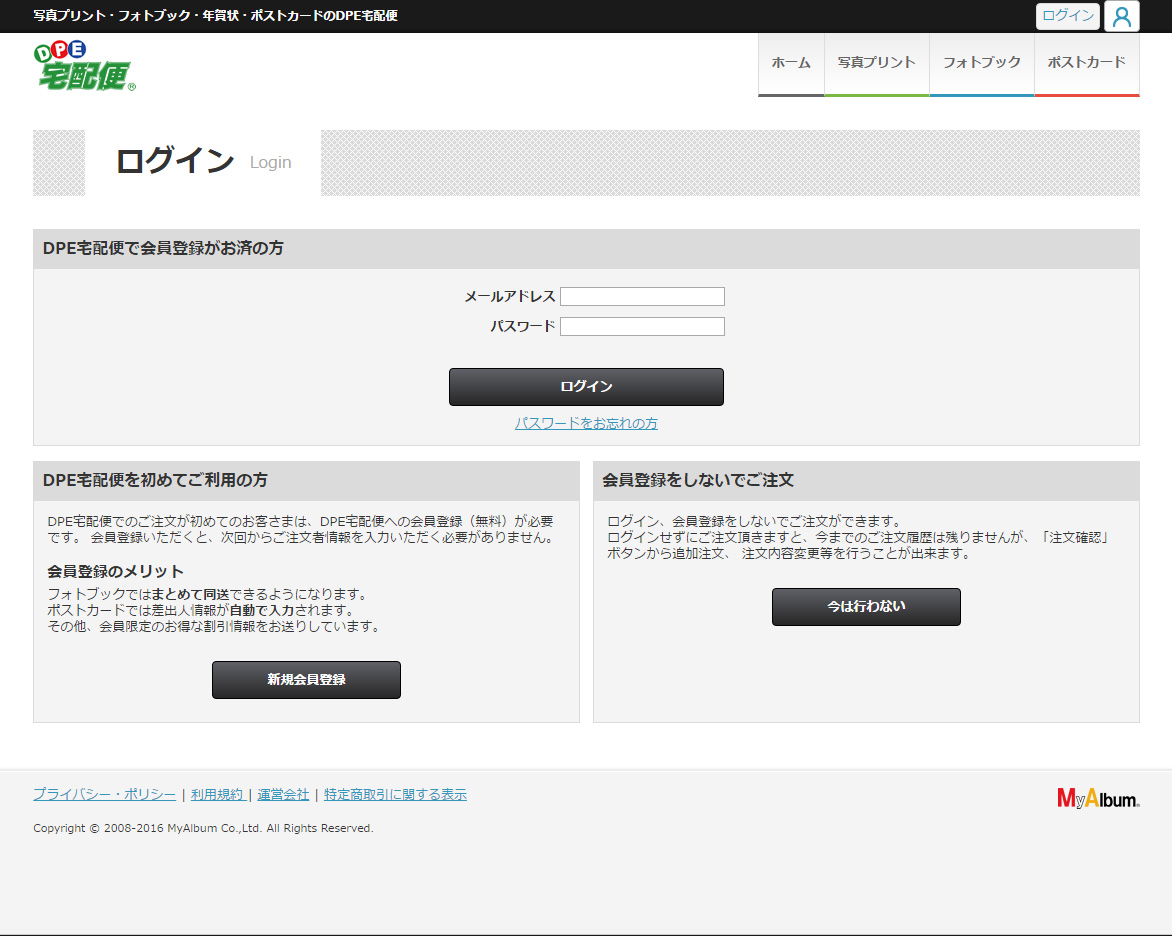This screenshot has height=936, width=1172.
Task: Focus the メールアドレス input field
Action: pos(642,297)
